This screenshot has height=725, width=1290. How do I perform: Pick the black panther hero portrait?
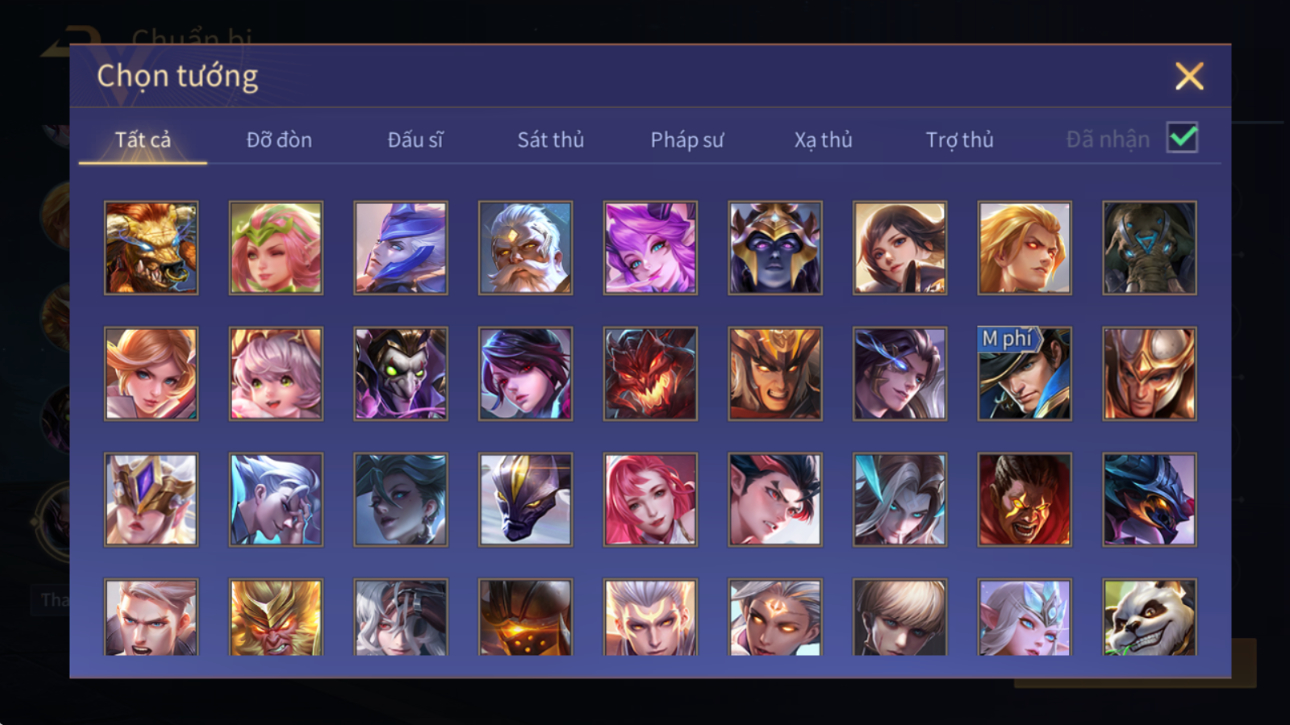pos(525,500)
